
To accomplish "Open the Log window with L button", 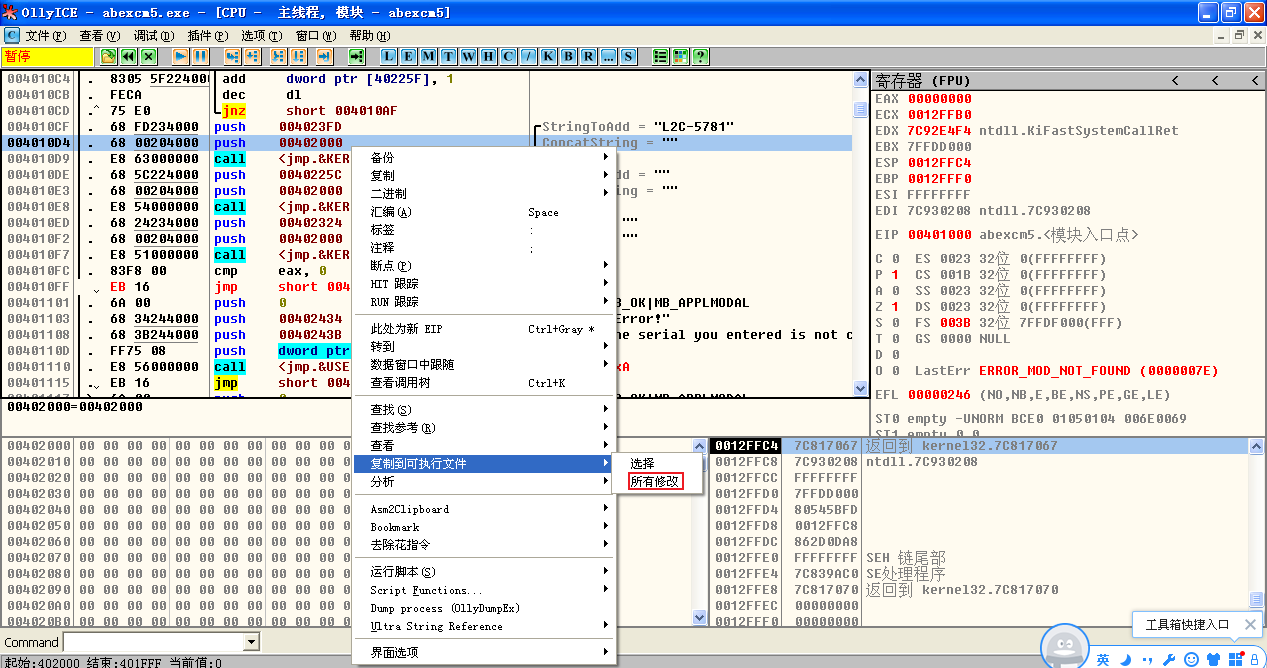I will [389, 56].
